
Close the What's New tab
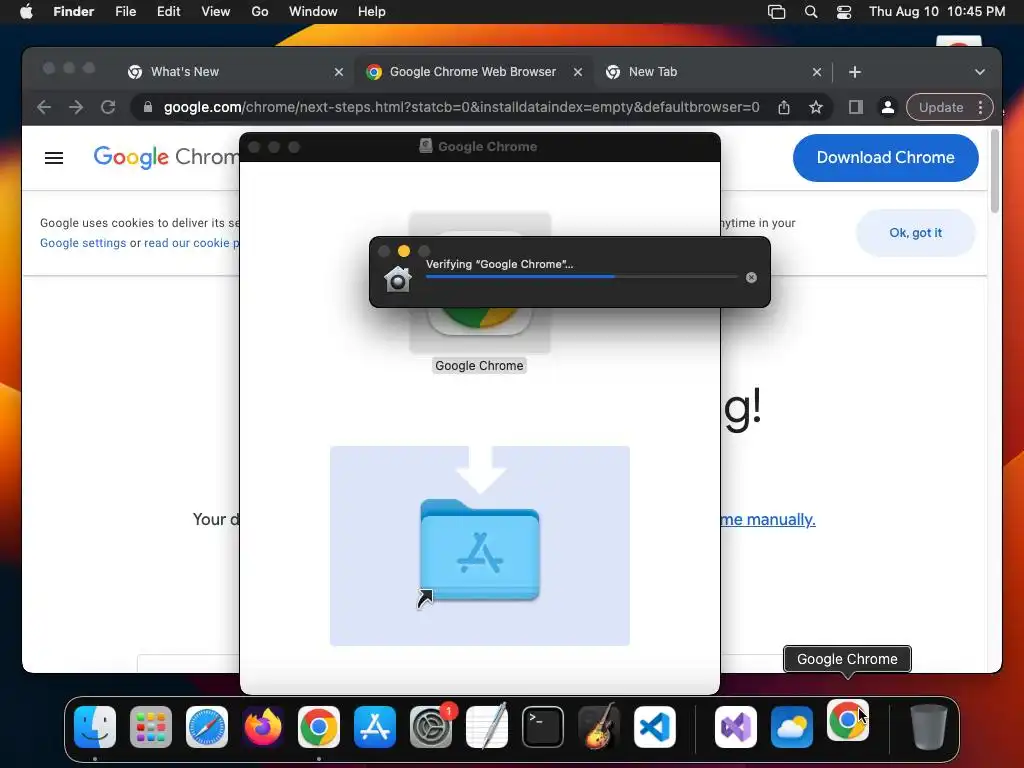(338, 72)
